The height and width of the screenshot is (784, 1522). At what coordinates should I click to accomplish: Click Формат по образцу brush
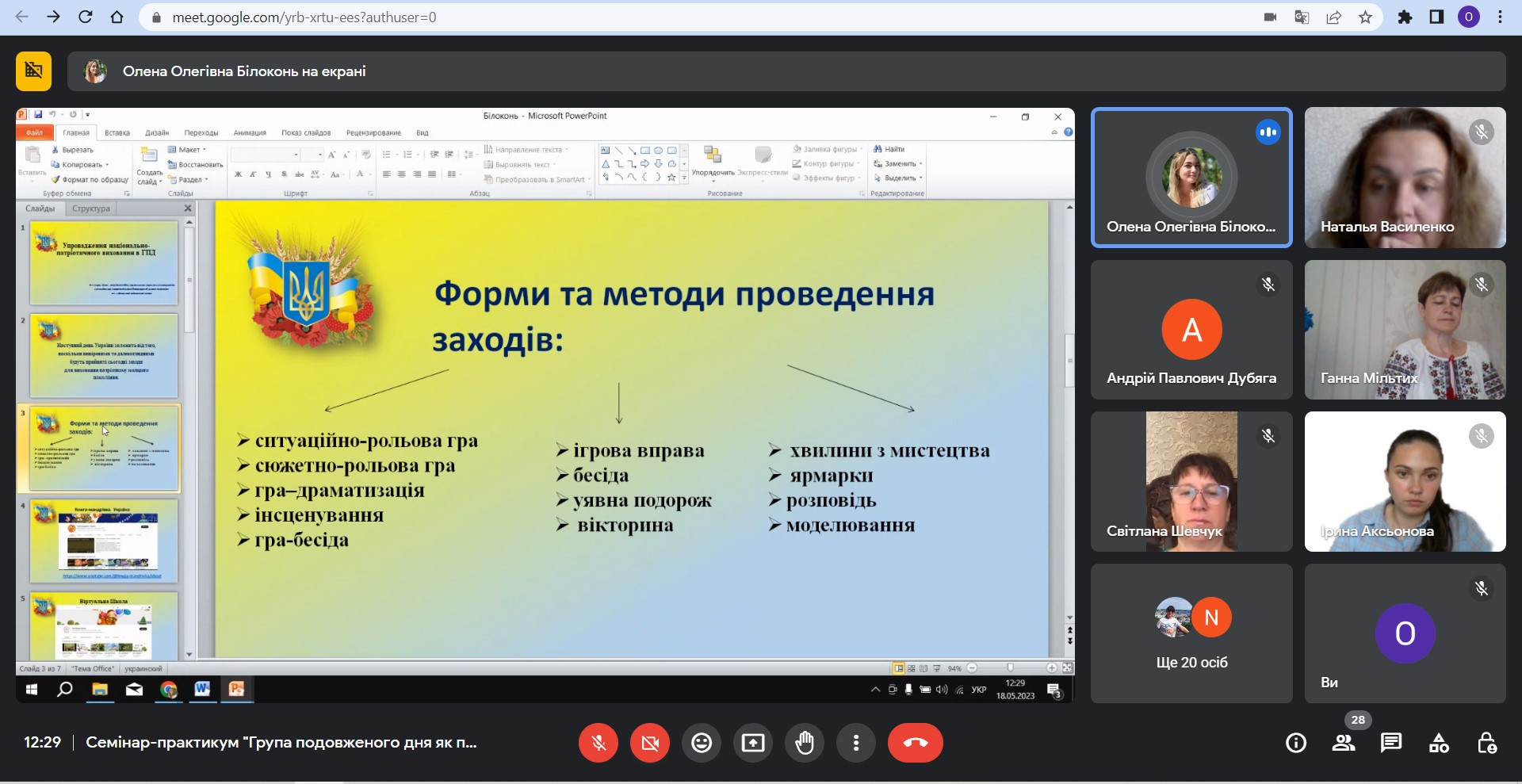[x=90, y=180]
